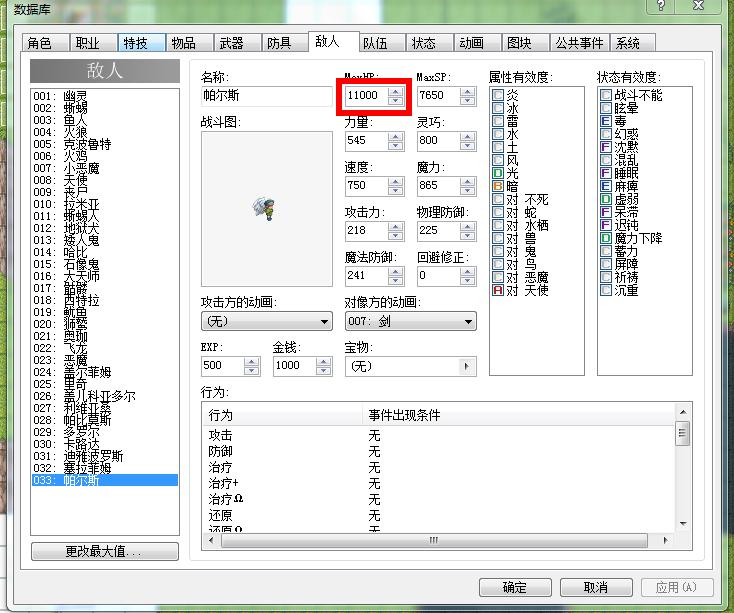The width and height of the screenshot is (734, 613).
Task: Select enemy 024: 姜尔菲姆
Action: 105,372
